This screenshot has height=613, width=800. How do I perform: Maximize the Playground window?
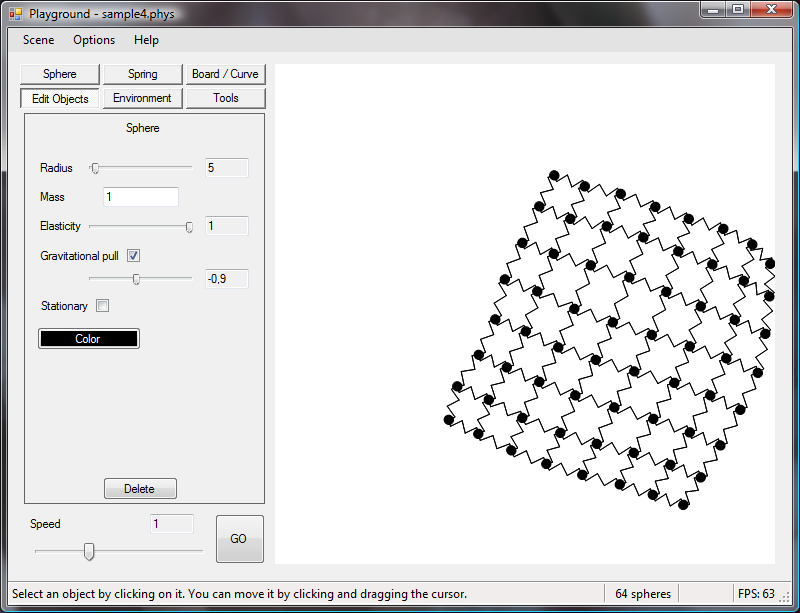[x=738, y=9]
